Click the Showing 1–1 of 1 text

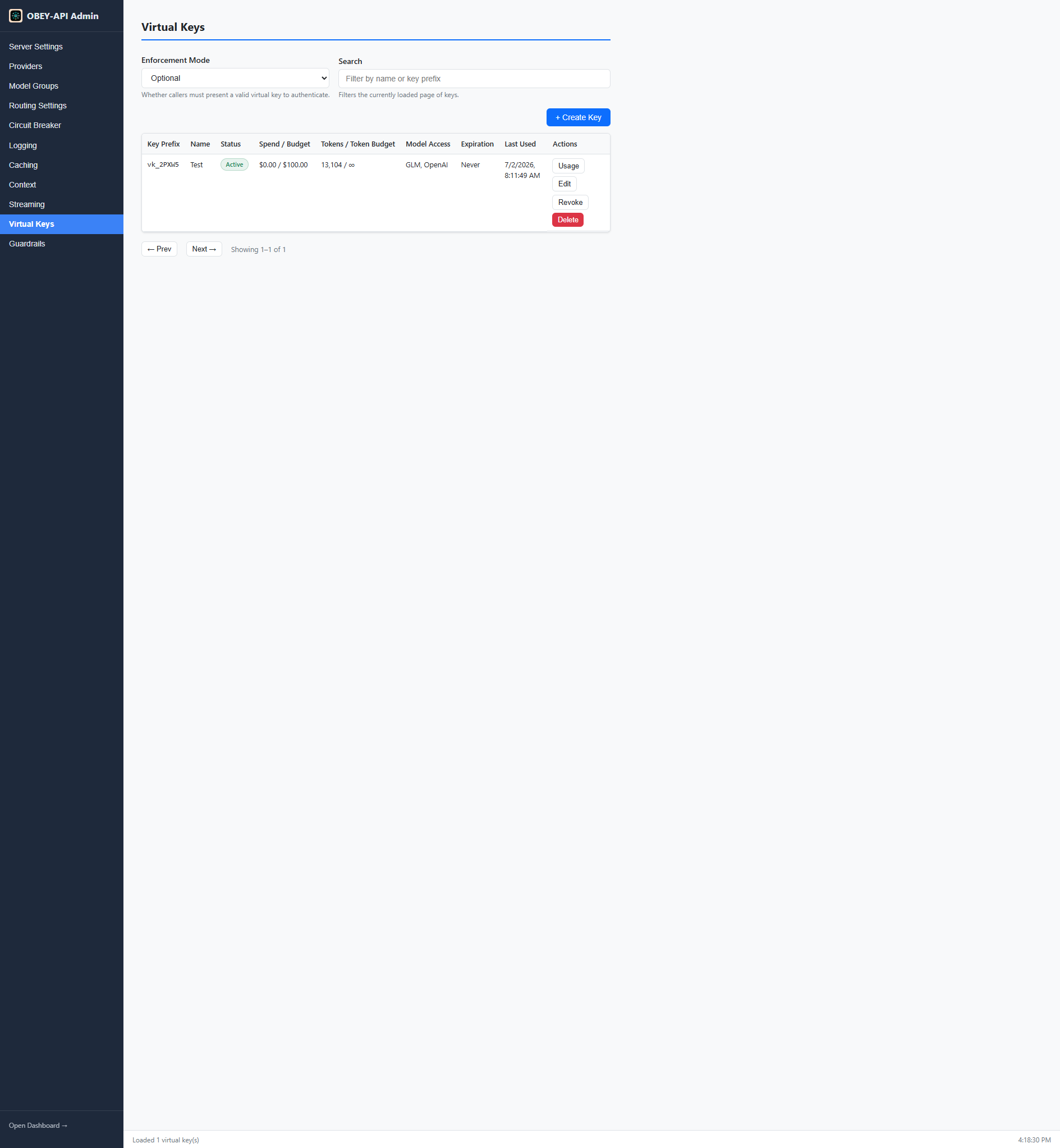pyautogui.click(x=258, y=250)
